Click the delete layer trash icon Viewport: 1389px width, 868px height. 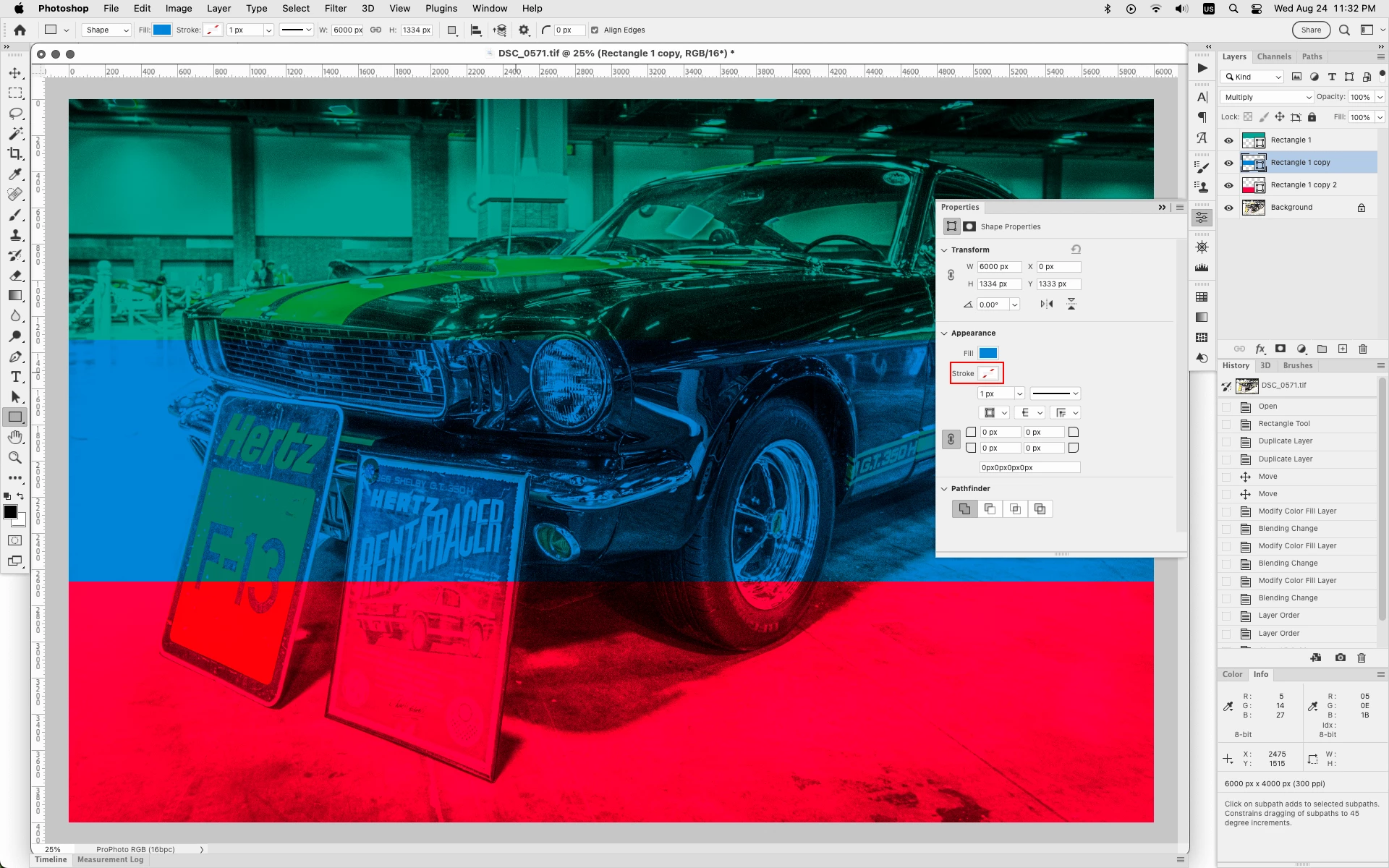click(1363, 349)
